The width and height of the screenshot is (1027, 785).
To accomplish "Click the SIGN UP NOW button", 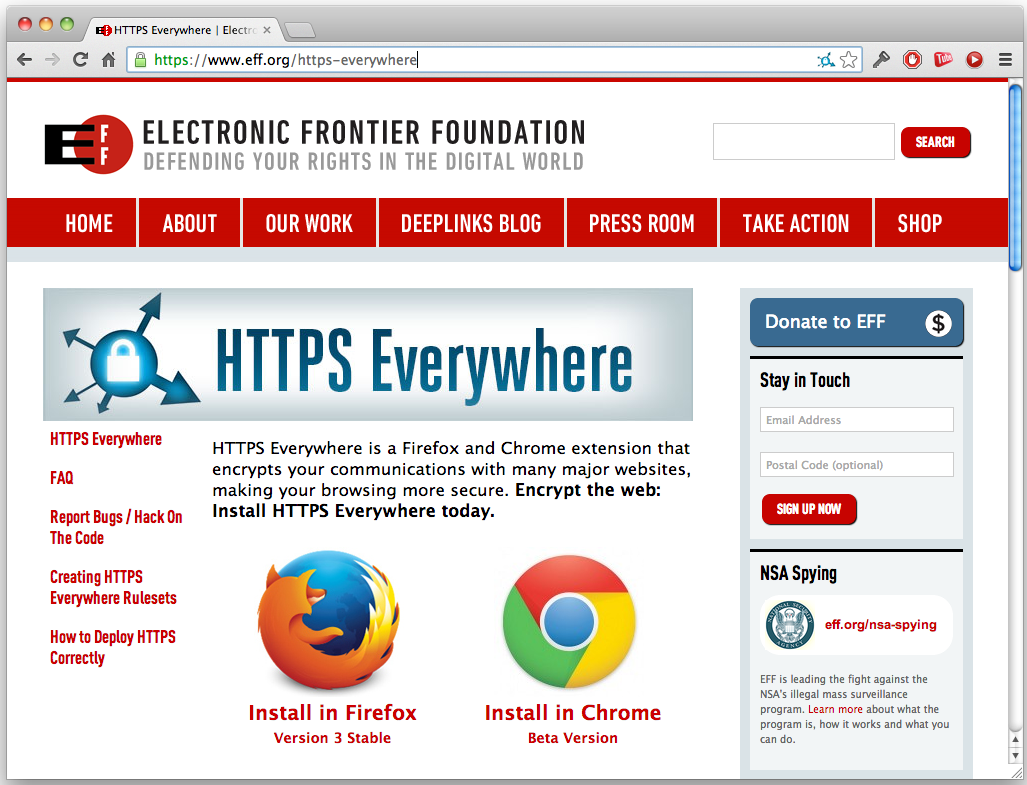I will [x=809, y=509].
